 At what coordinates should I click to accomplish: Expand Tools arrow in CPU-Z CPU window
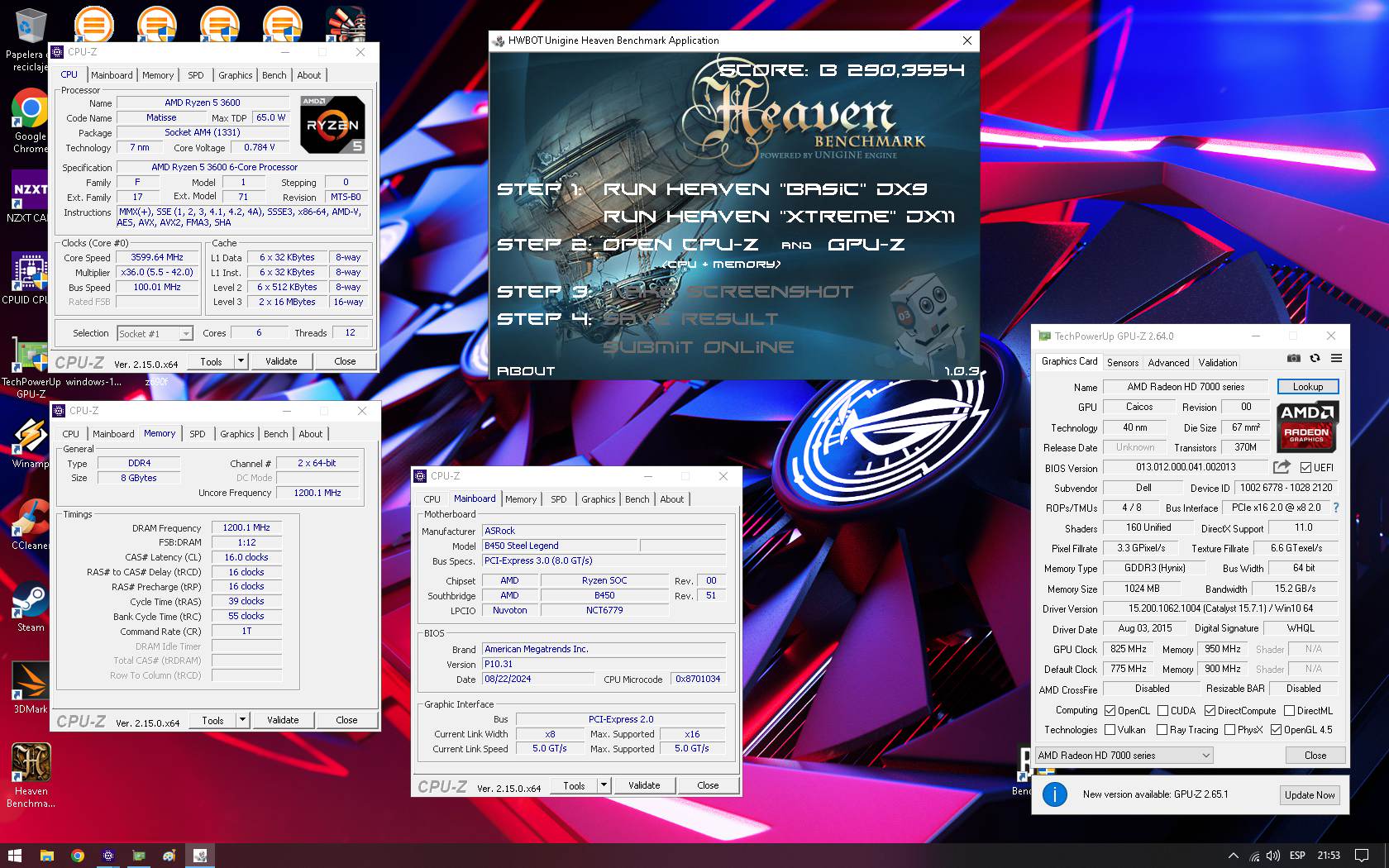[x=241, y=361]
